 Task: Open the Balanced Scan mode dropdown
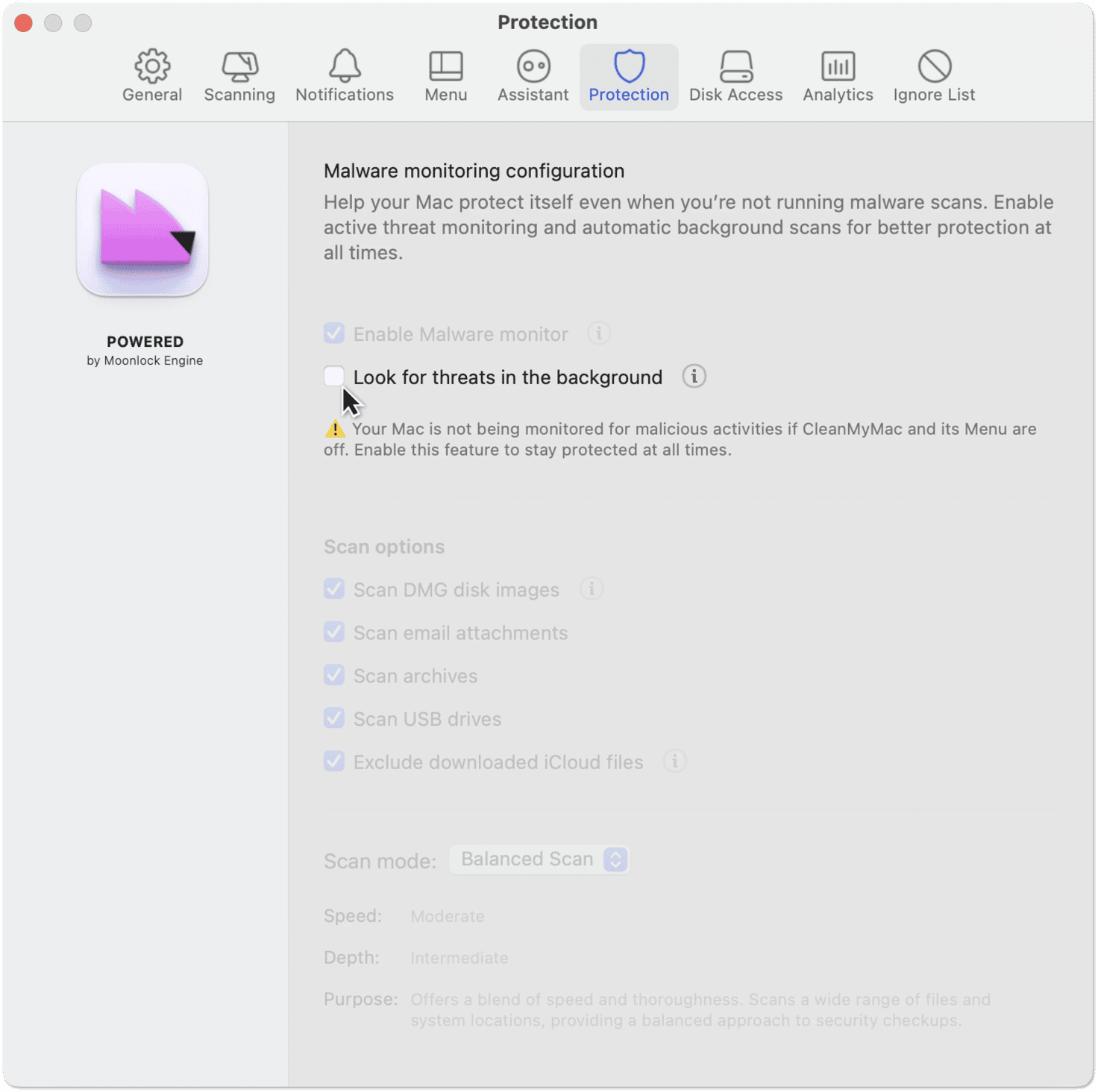[x=539, y=859]
